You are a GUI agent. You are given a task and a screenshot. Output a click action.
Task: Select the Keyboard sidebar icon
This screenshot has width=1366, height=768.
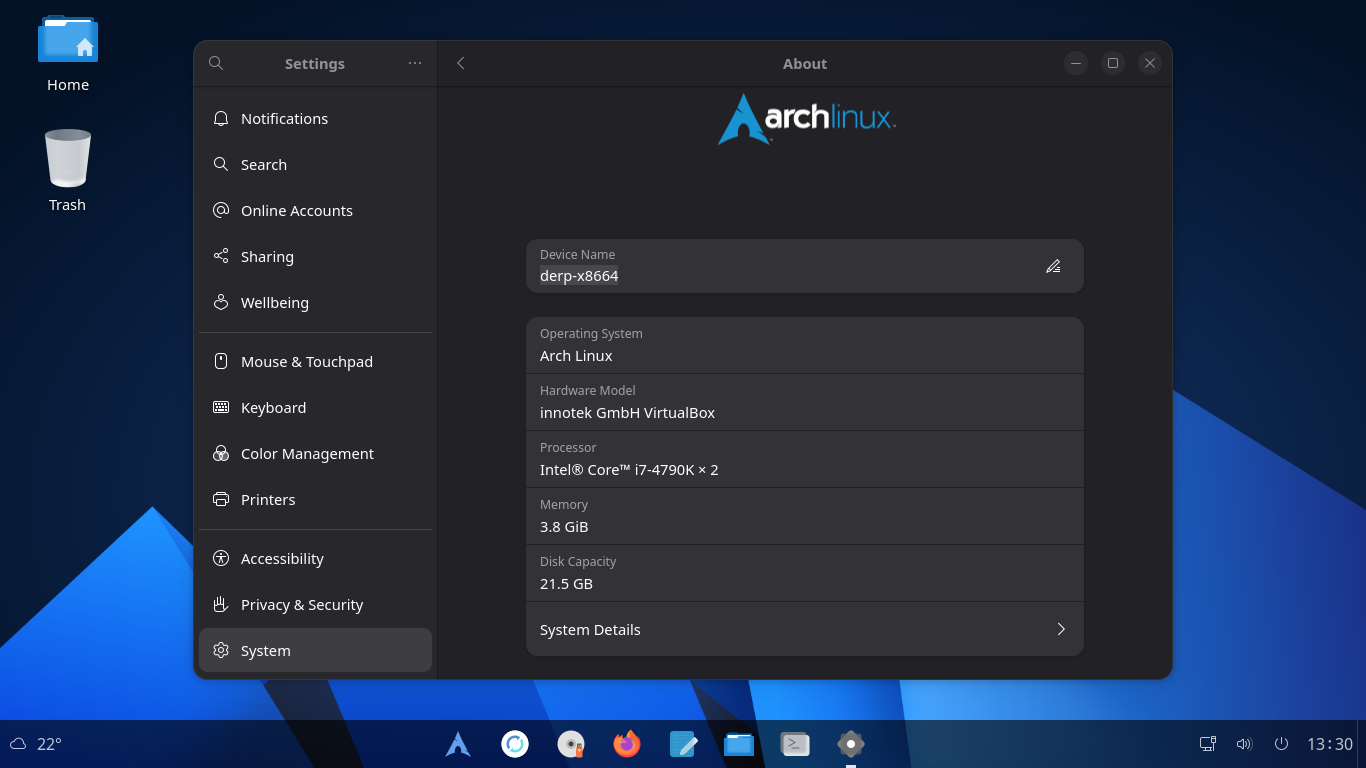pyautogui.click(x=221, y=407)
